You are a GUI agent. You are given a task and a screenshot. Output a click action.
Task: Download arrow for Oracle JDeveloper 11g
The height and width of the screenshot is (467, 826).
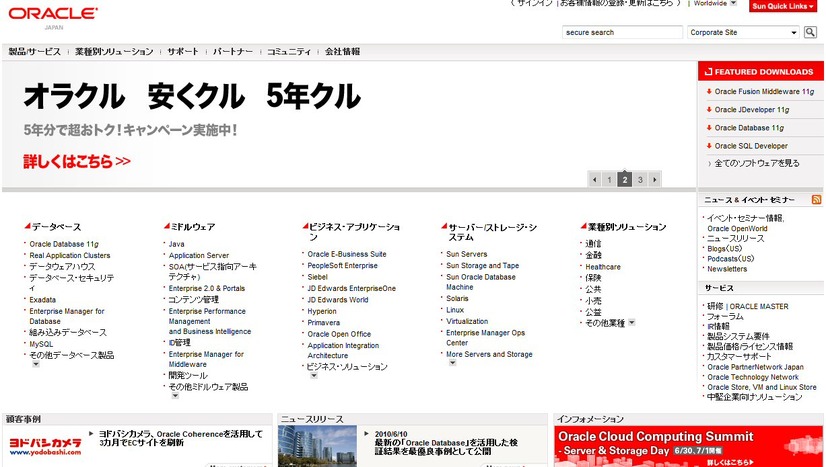pos(709,110)
